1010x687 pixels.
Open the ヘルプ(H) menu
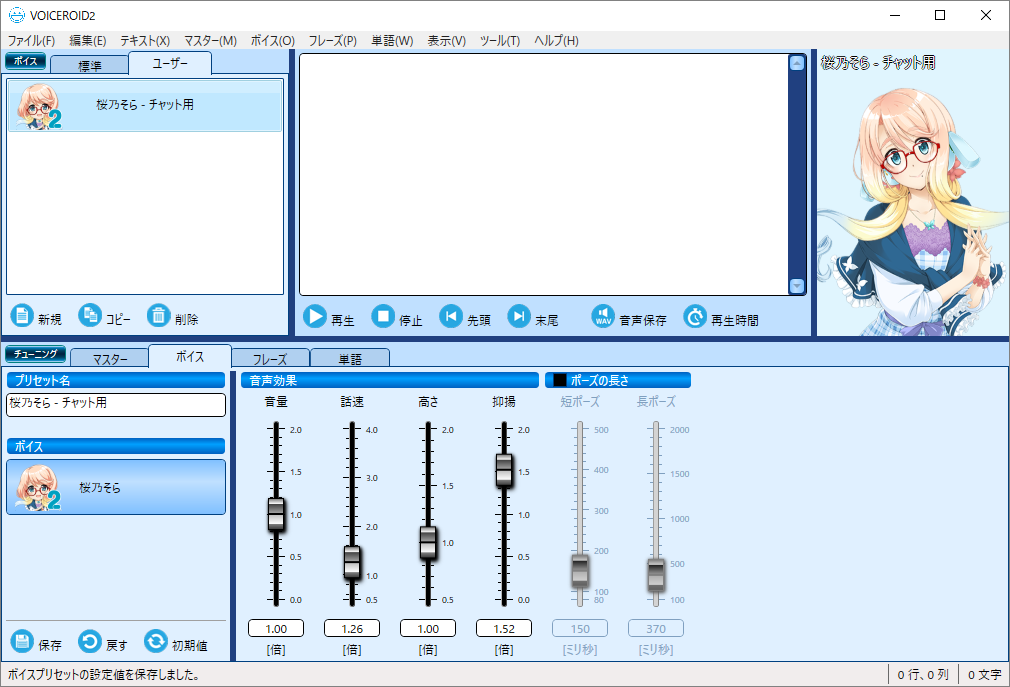coord(557,41)
